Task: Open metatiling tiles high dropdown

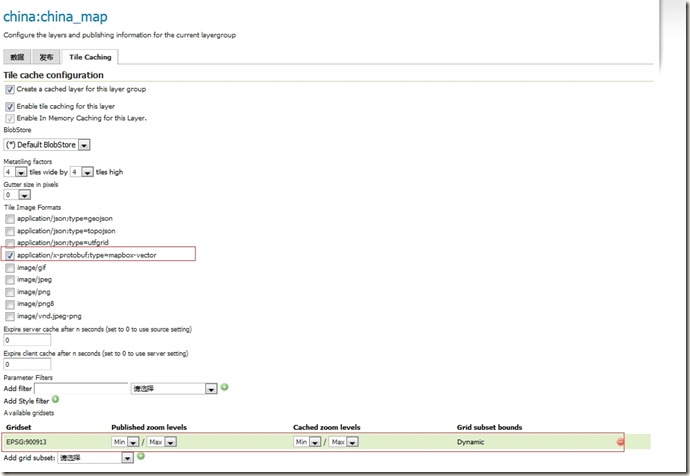Action: pyautogui.click(x=82, y=172)
